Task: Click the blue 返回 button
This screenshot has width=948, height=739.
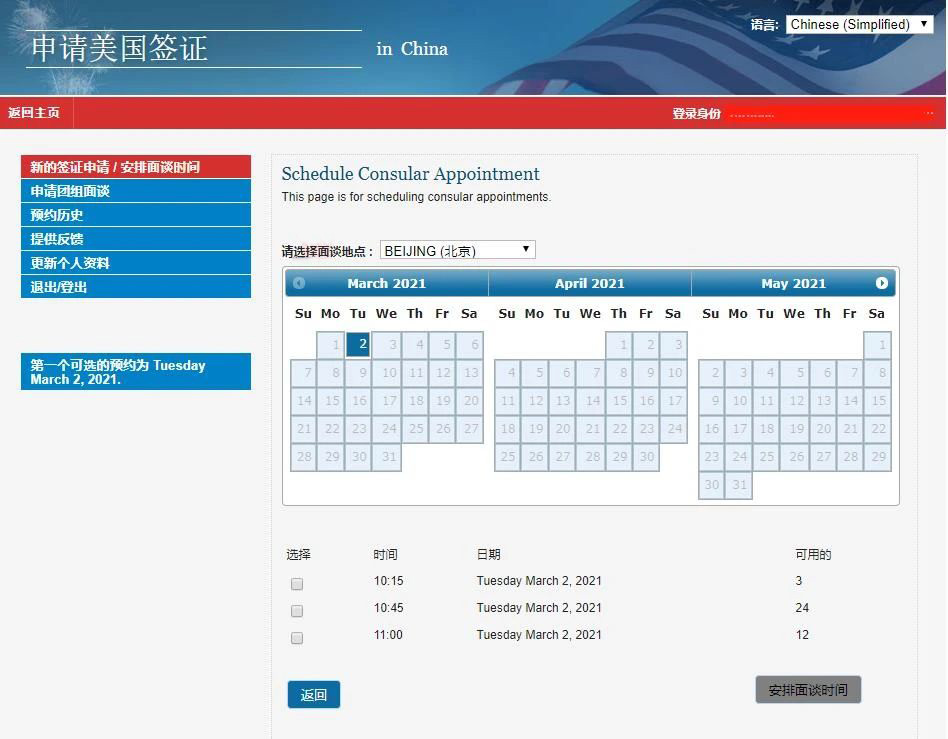Action: [x=314, y=694]
